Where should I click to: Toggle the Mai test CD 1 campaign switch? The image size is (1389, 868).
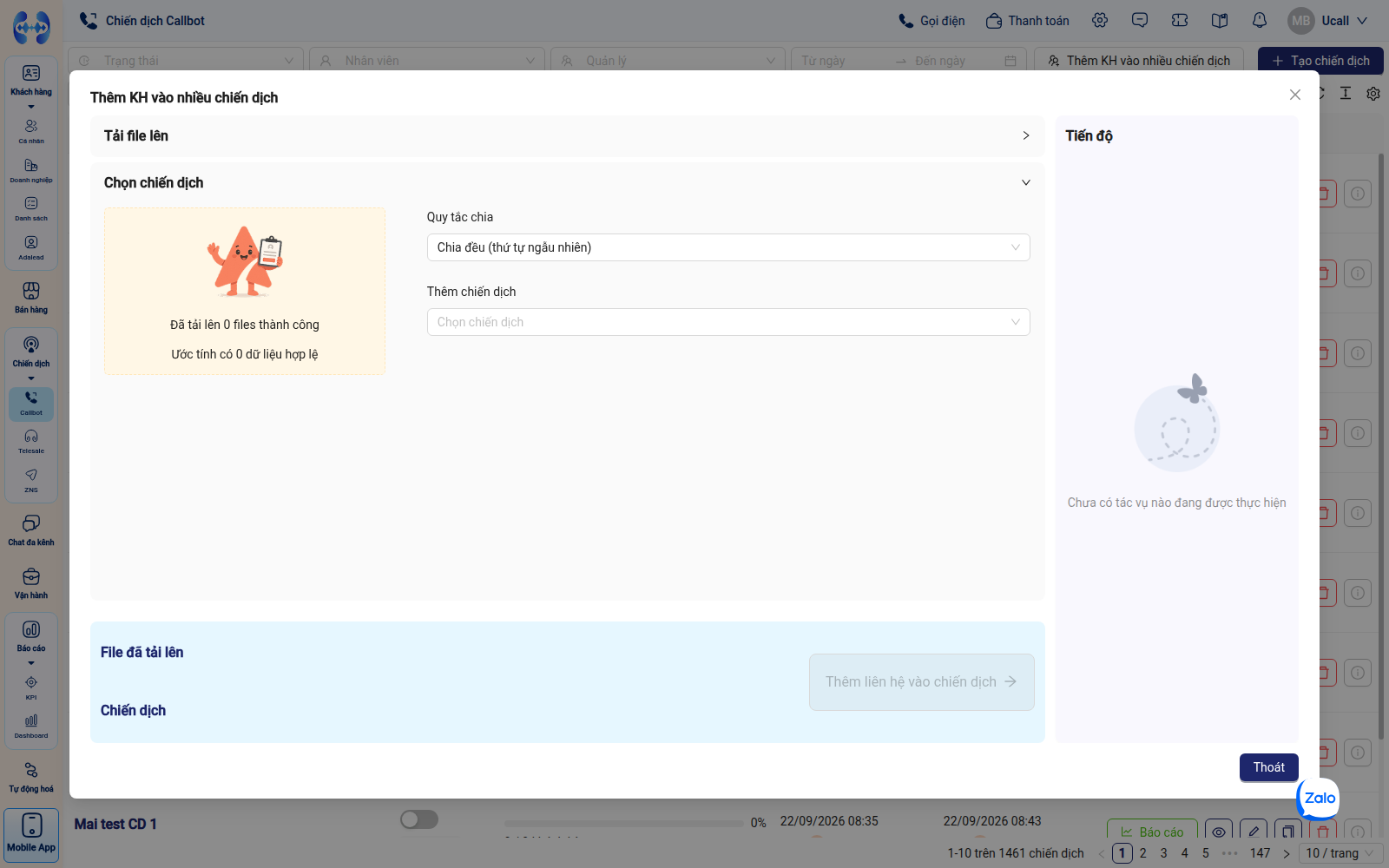(x=419, y=819)
